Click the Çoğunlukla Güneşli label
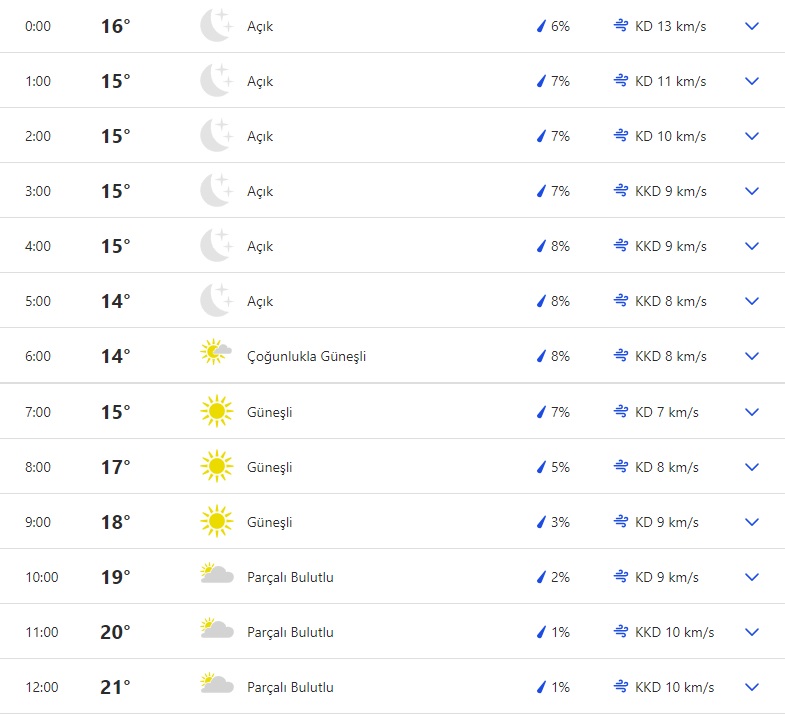This screenshot has width=785, height=715. click(306, 356)
